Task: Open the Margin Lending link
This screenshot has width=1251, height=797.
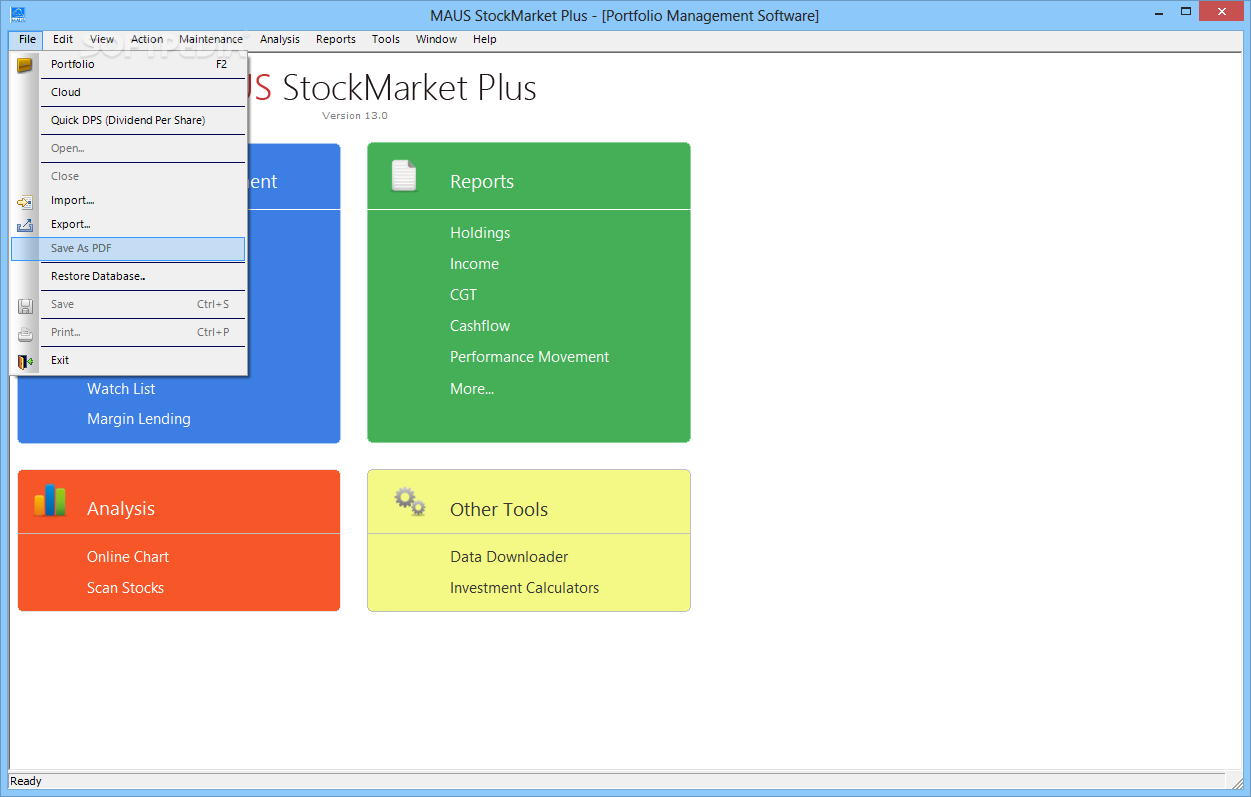Action: pyautogui.click(x=139, y=419)
